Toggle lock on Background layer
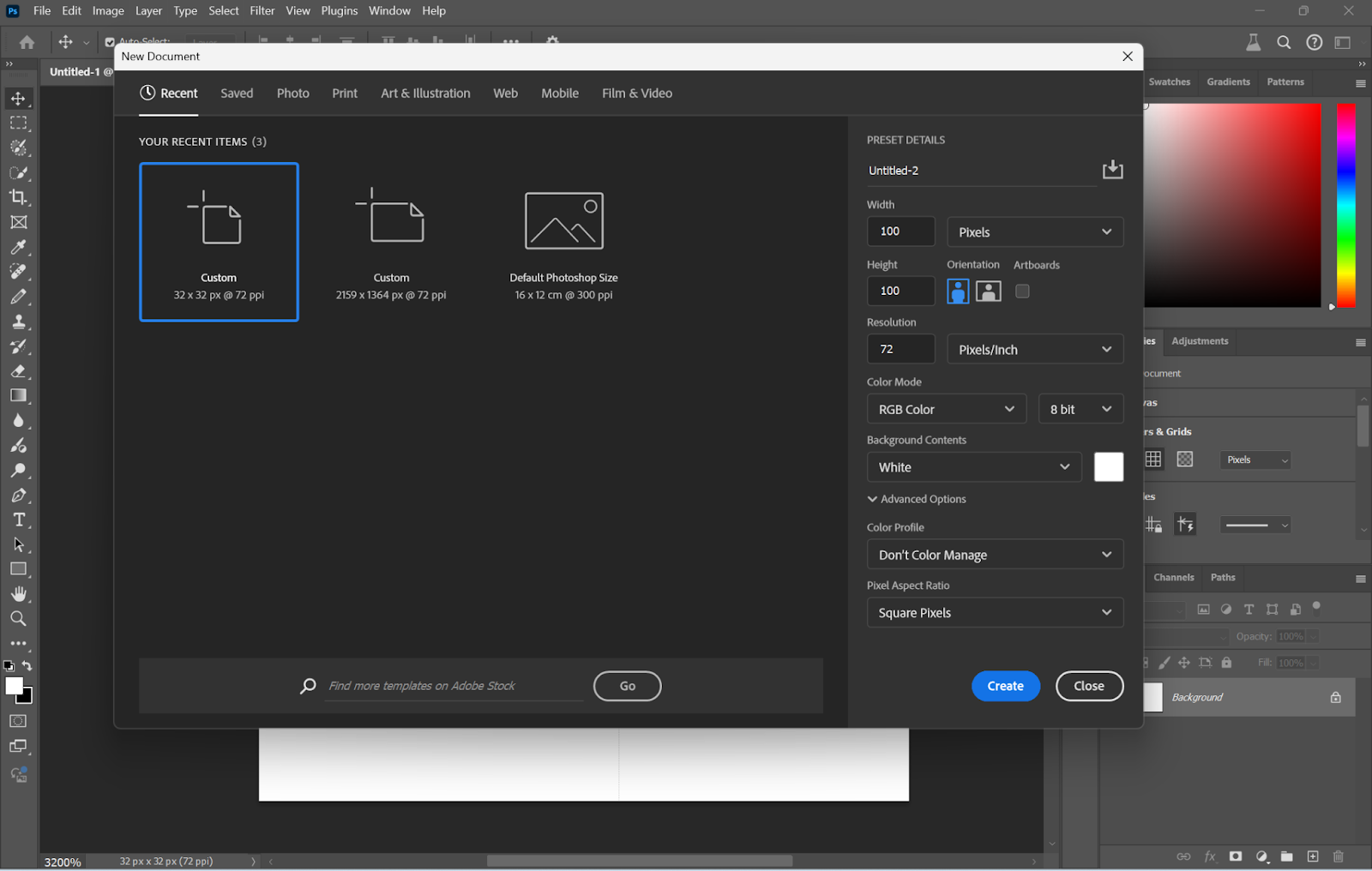 pos(1335,698)
